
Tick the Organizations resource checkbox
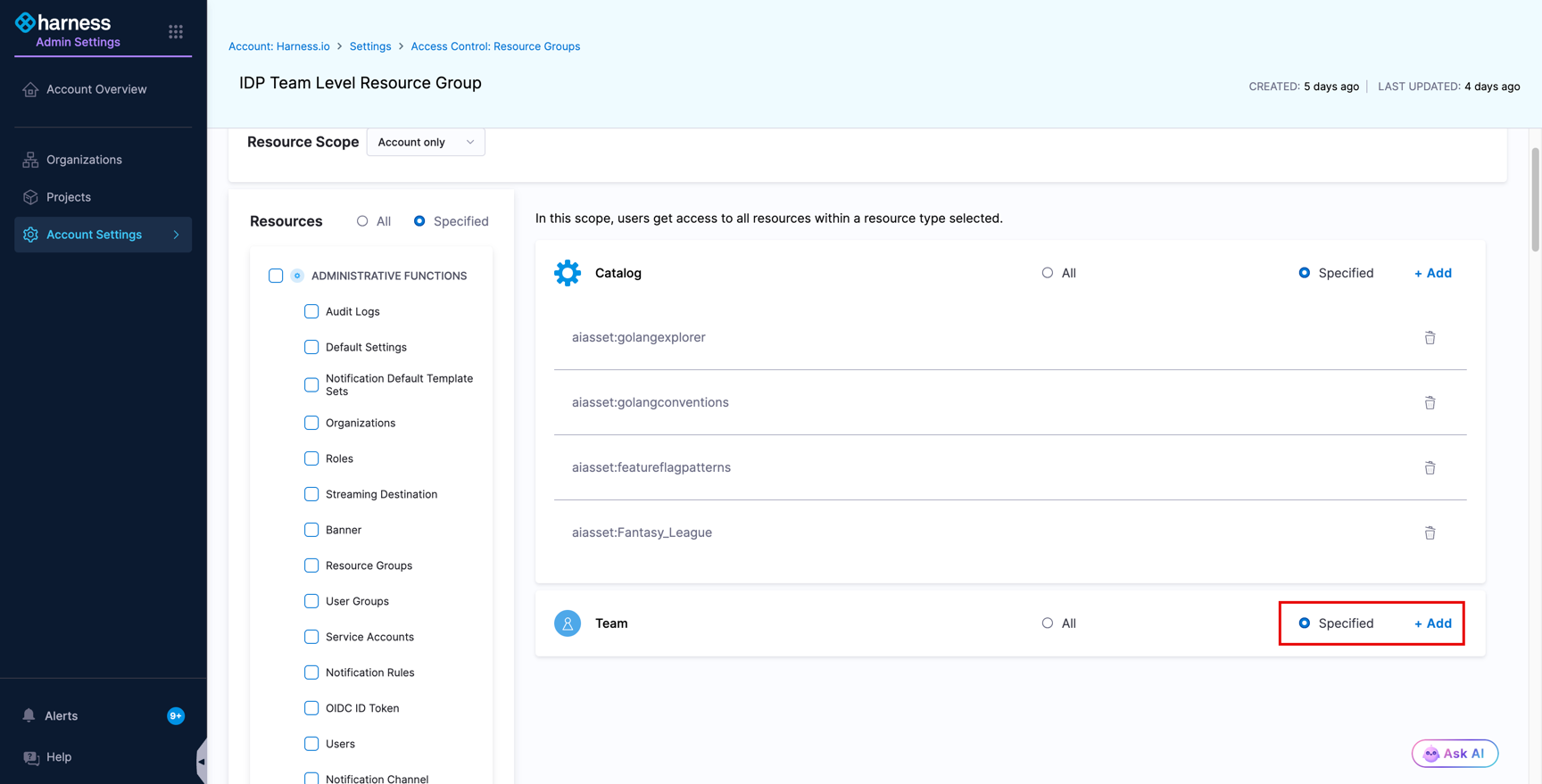[311, 423]
